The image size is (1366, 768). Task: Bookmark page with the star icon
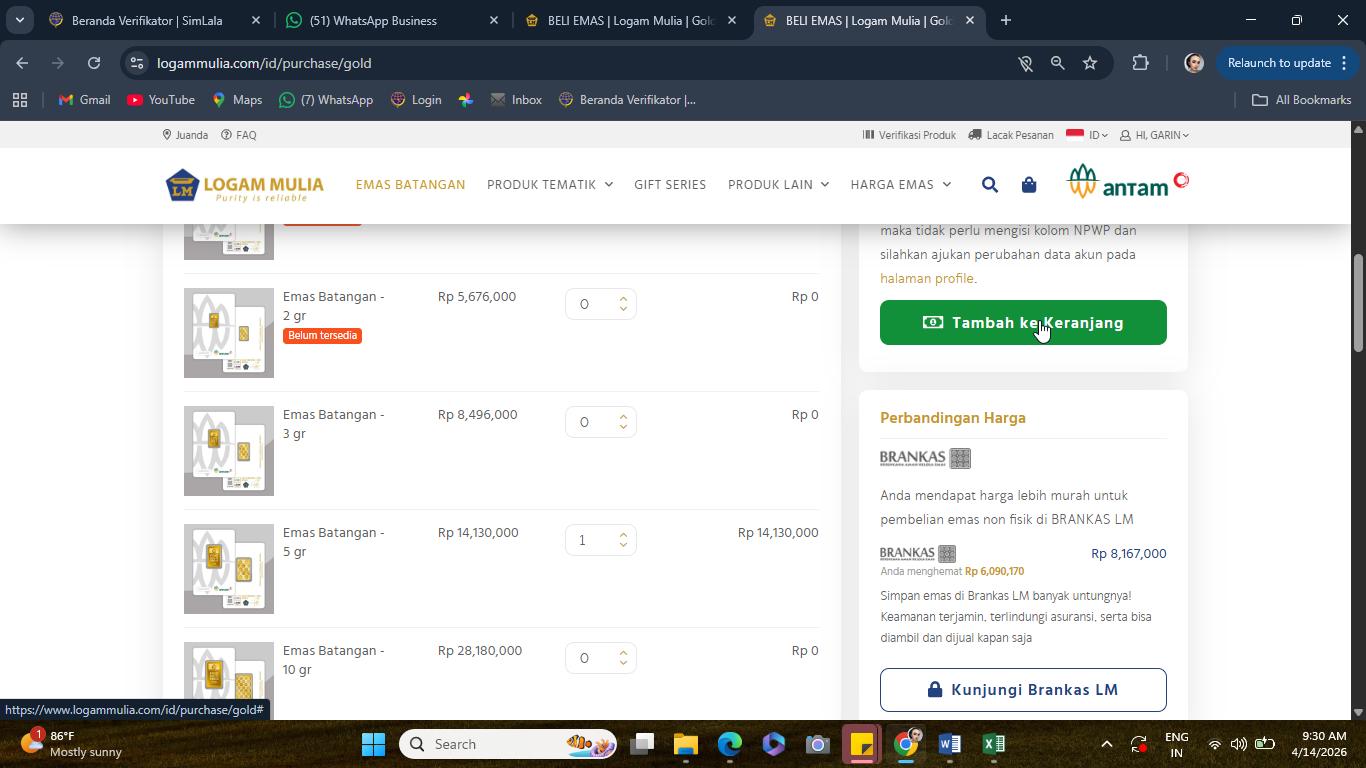(1090, 63)
